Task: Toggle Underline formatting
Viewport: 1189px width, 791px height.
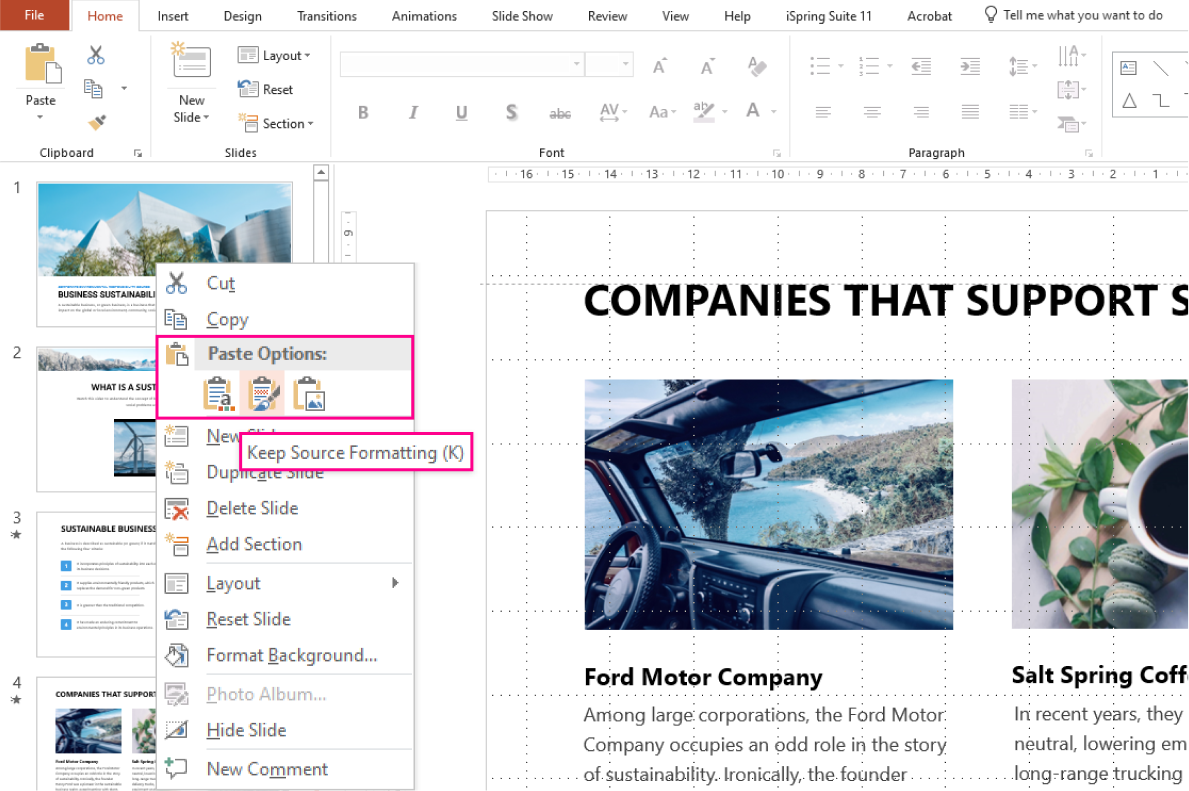Action: [462, 113]
